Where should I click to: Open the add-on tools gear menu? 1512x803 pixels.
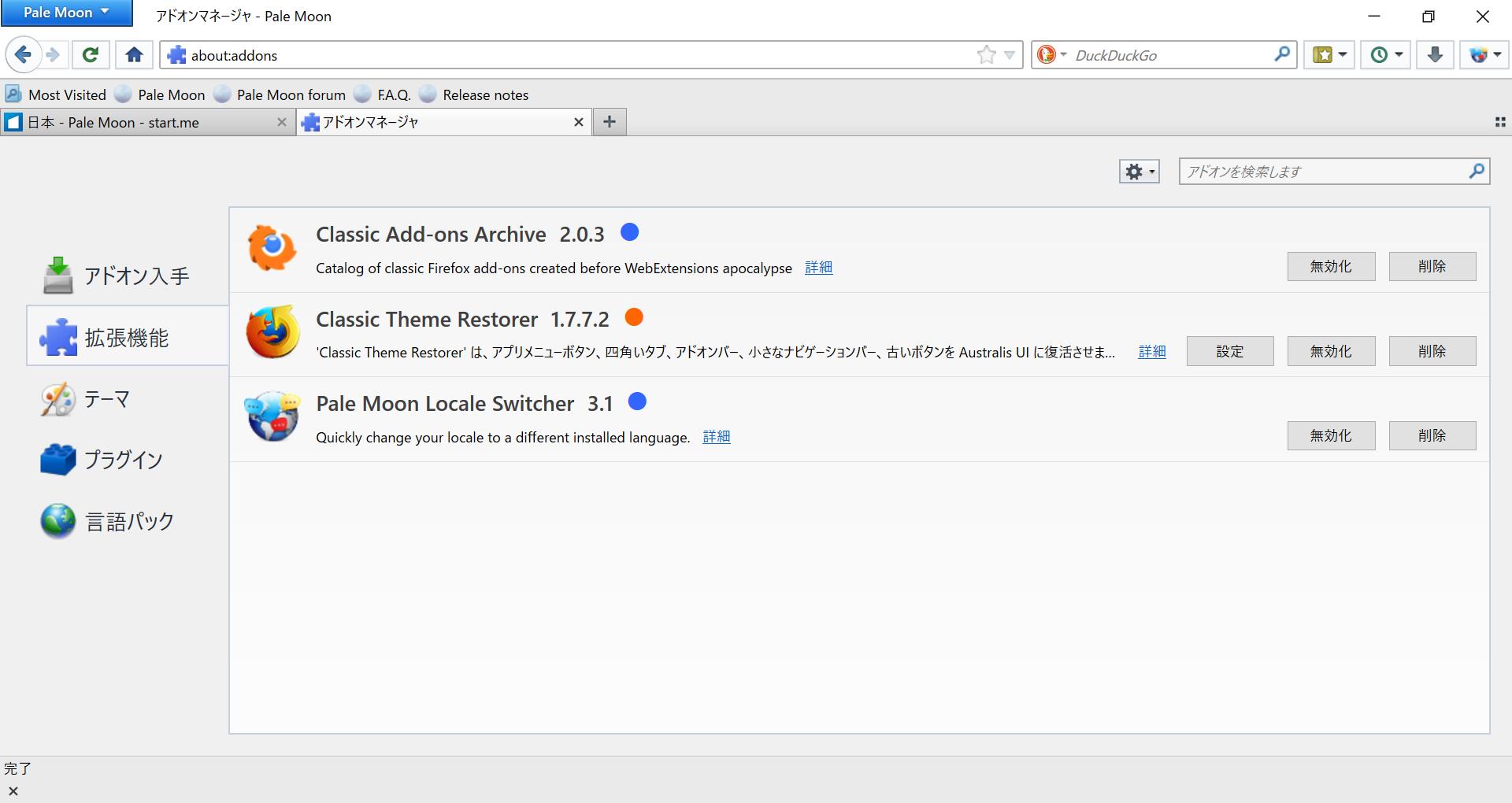(1139, 172)
